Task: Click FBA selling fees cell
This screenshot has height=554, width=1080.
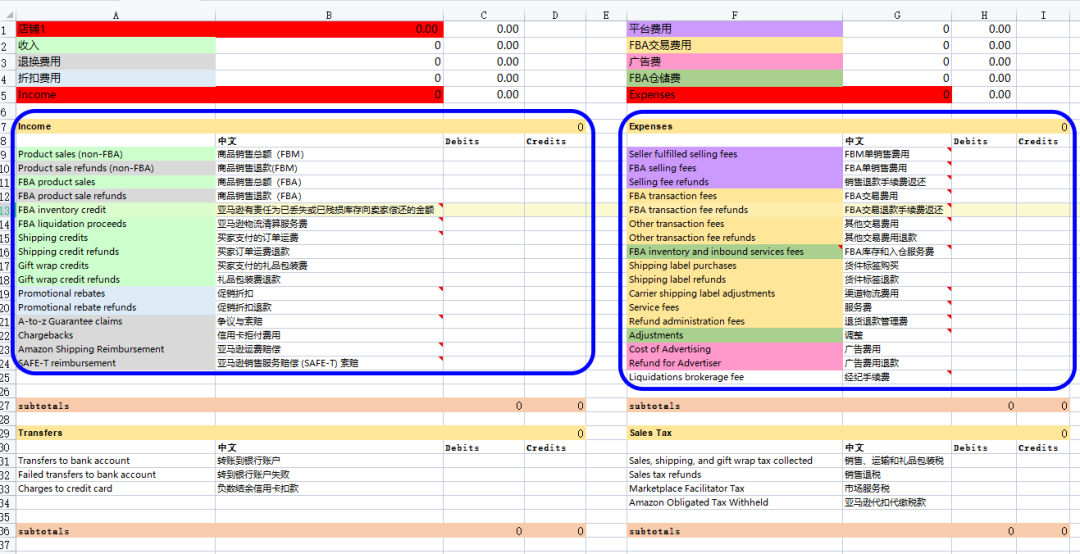Action: pyautogui.click(x=734, y=168)
